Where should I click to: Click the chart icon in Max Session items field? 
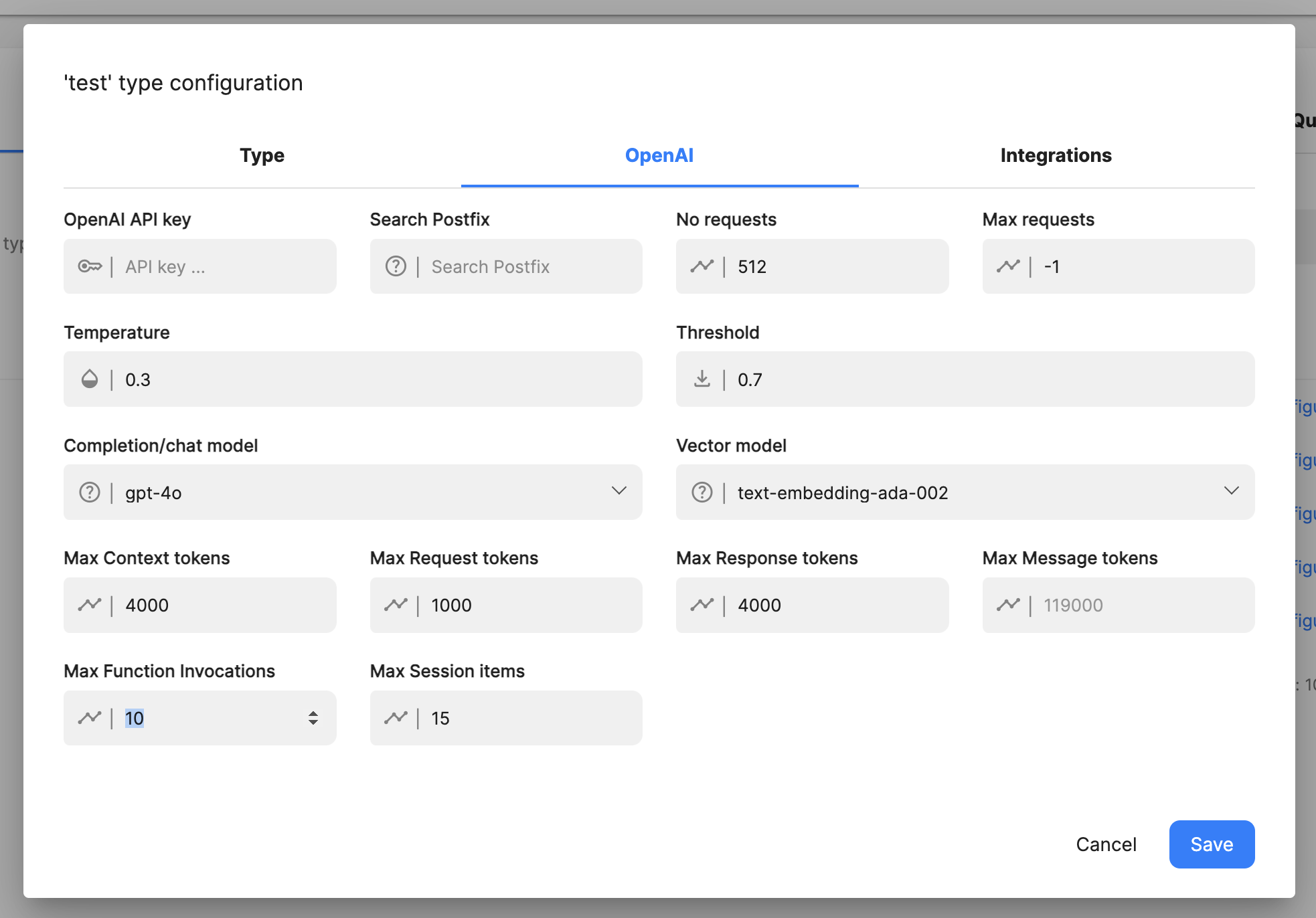coord(396,718)
